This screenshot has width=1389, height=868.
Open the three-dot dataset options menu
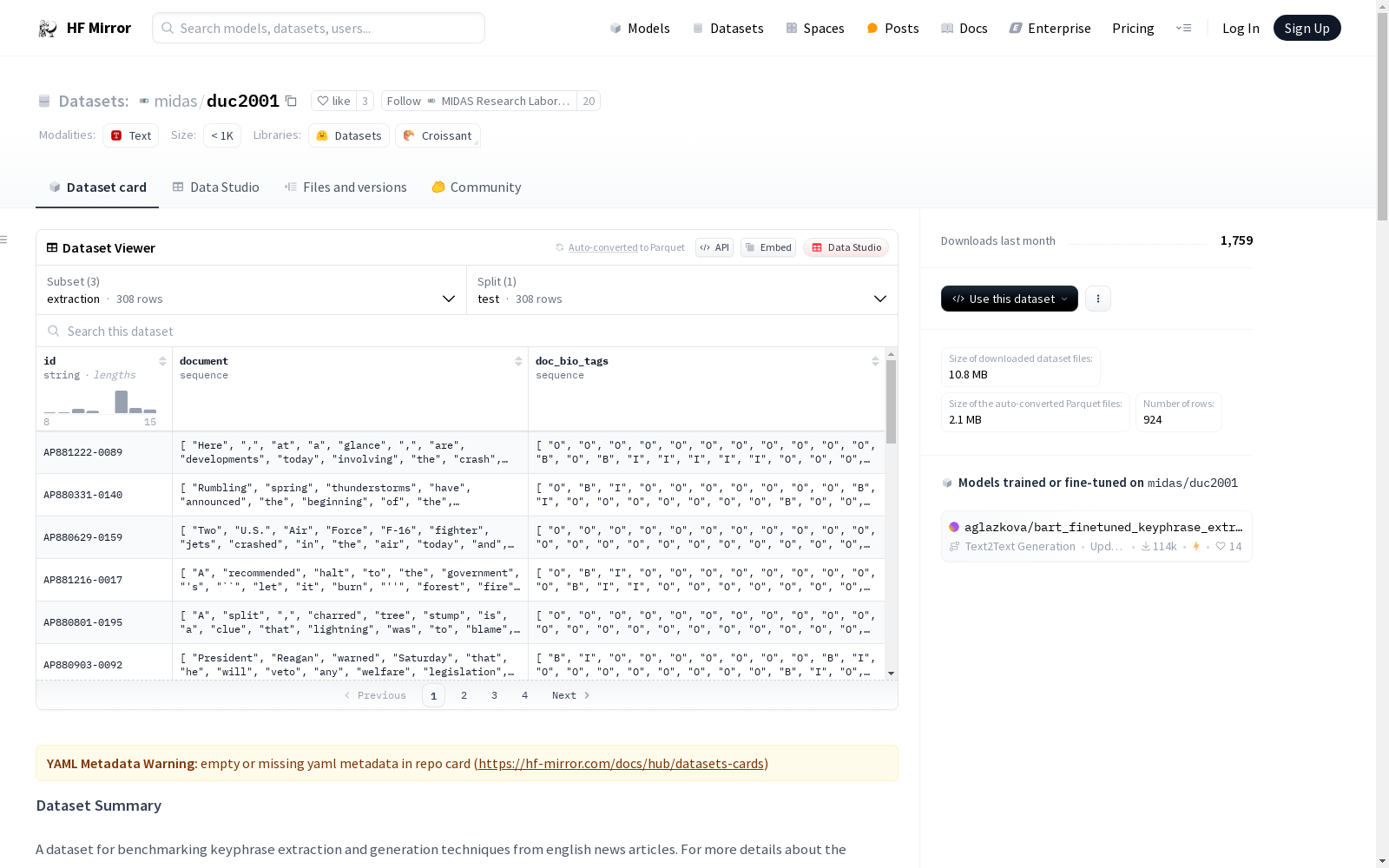click(x=1098, y=299)
